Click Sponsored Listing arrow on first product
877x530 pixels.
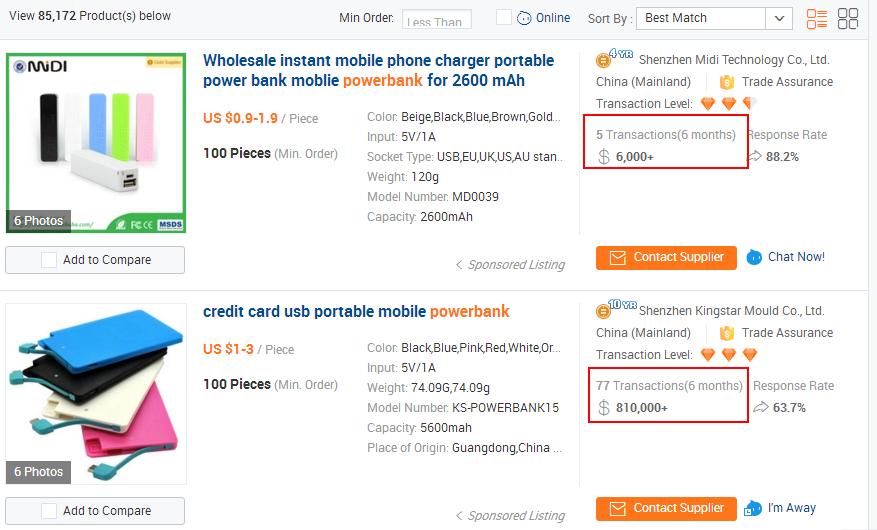click(x=459, y=265)
